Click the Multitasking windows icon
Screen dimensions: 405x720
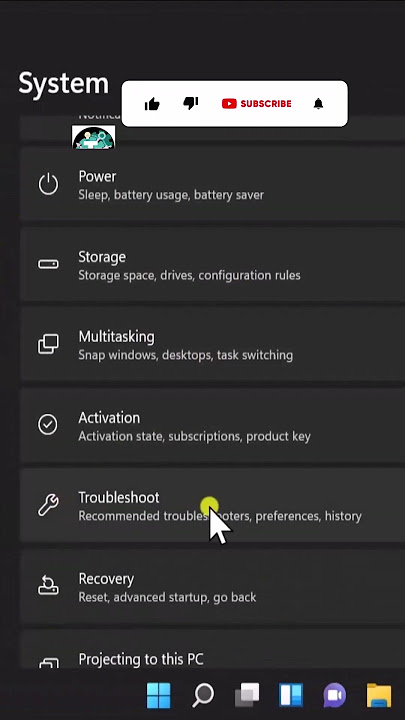(48, 344)
